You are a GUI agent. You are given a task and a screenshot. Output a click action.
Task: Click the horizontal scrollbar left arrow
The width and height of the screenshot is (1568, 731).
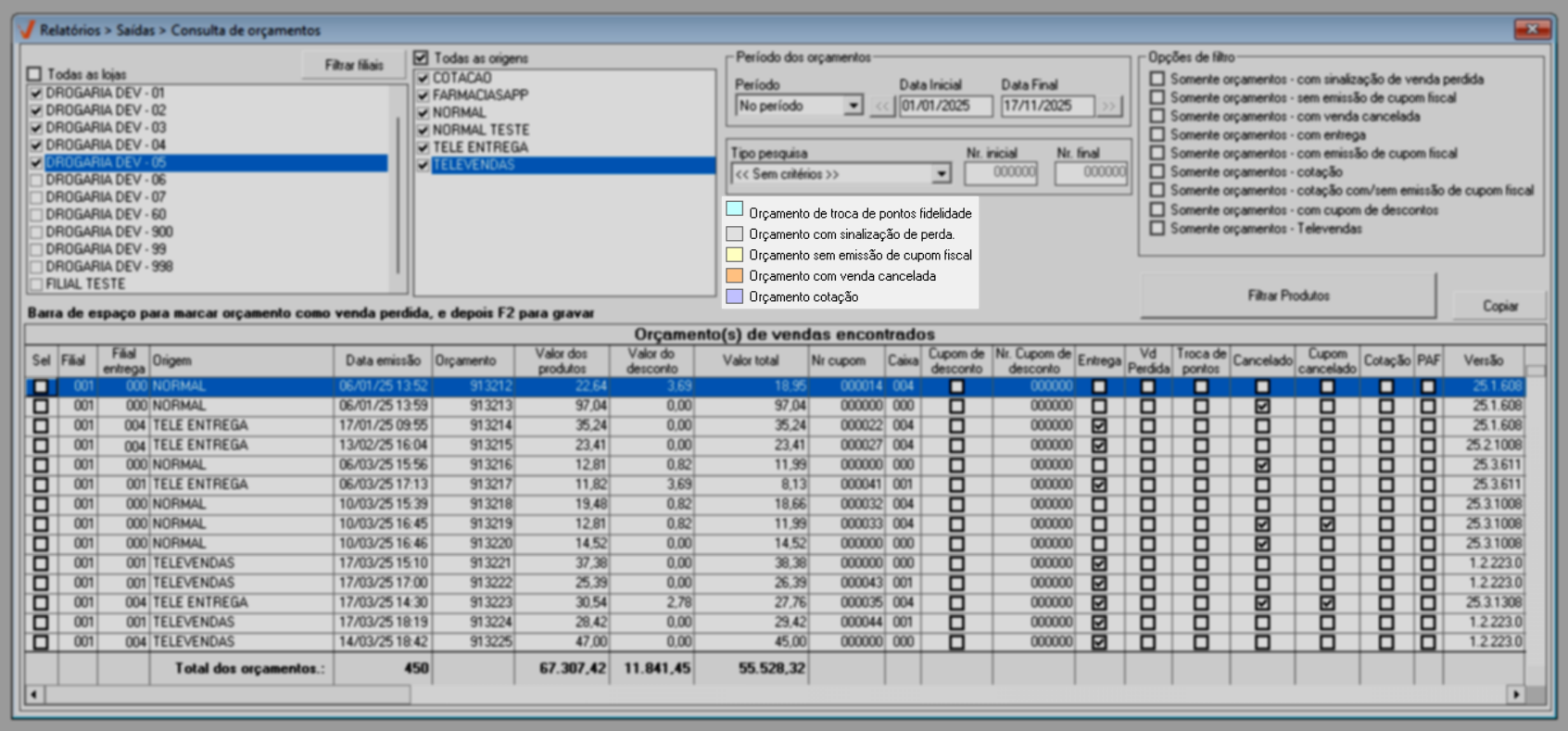(35, 694)
